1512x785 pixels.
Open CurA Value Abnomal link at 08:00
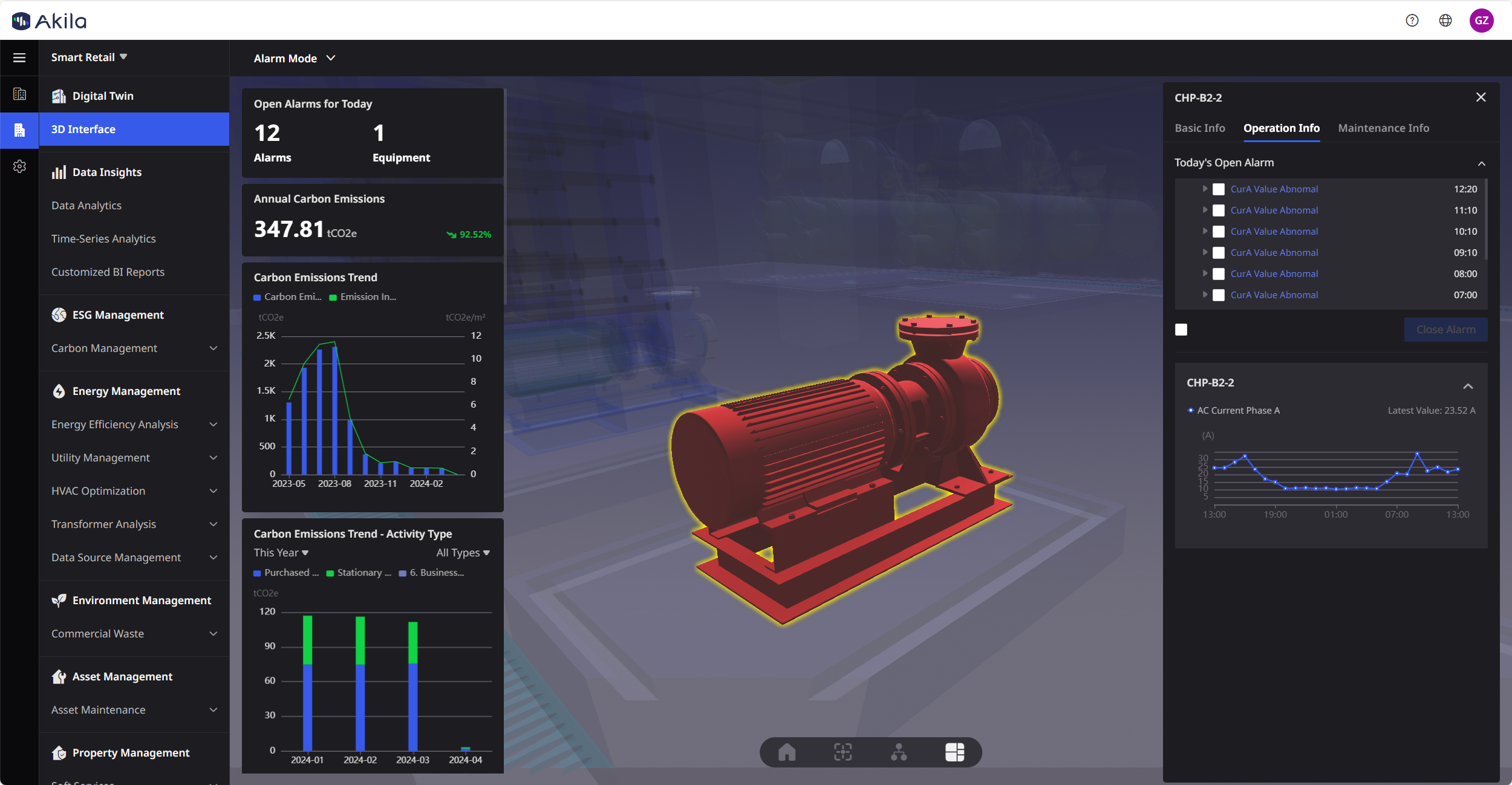coord(1274,274)
